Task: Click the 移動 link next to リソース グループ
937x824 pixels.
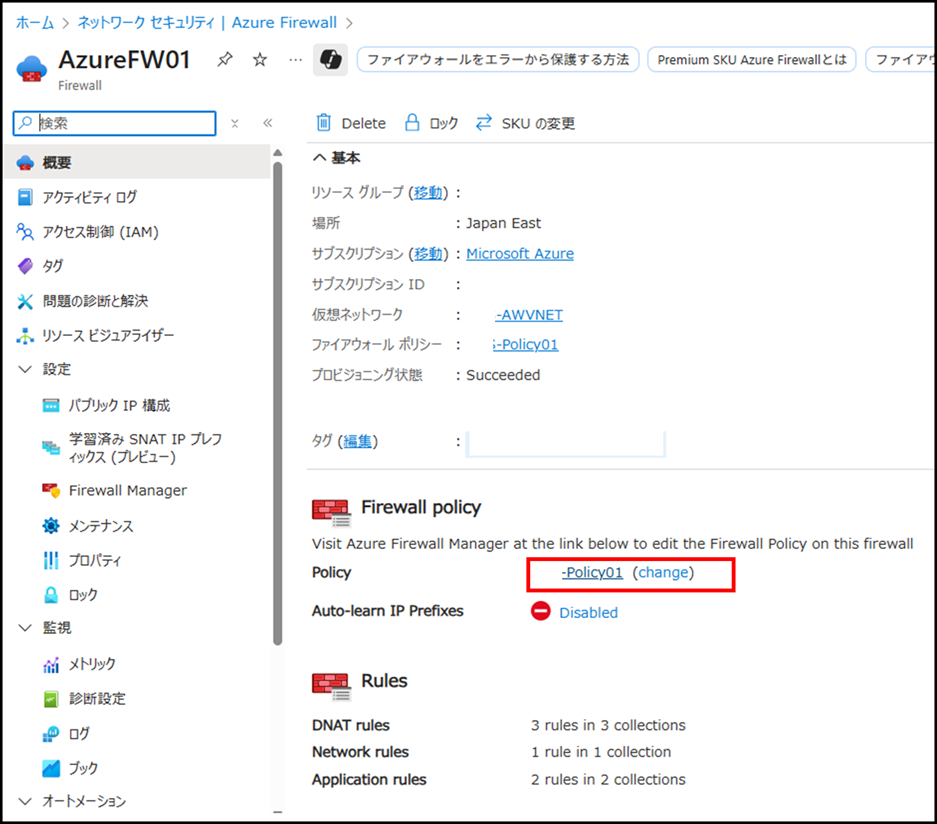Action: [x=428, y=193]
